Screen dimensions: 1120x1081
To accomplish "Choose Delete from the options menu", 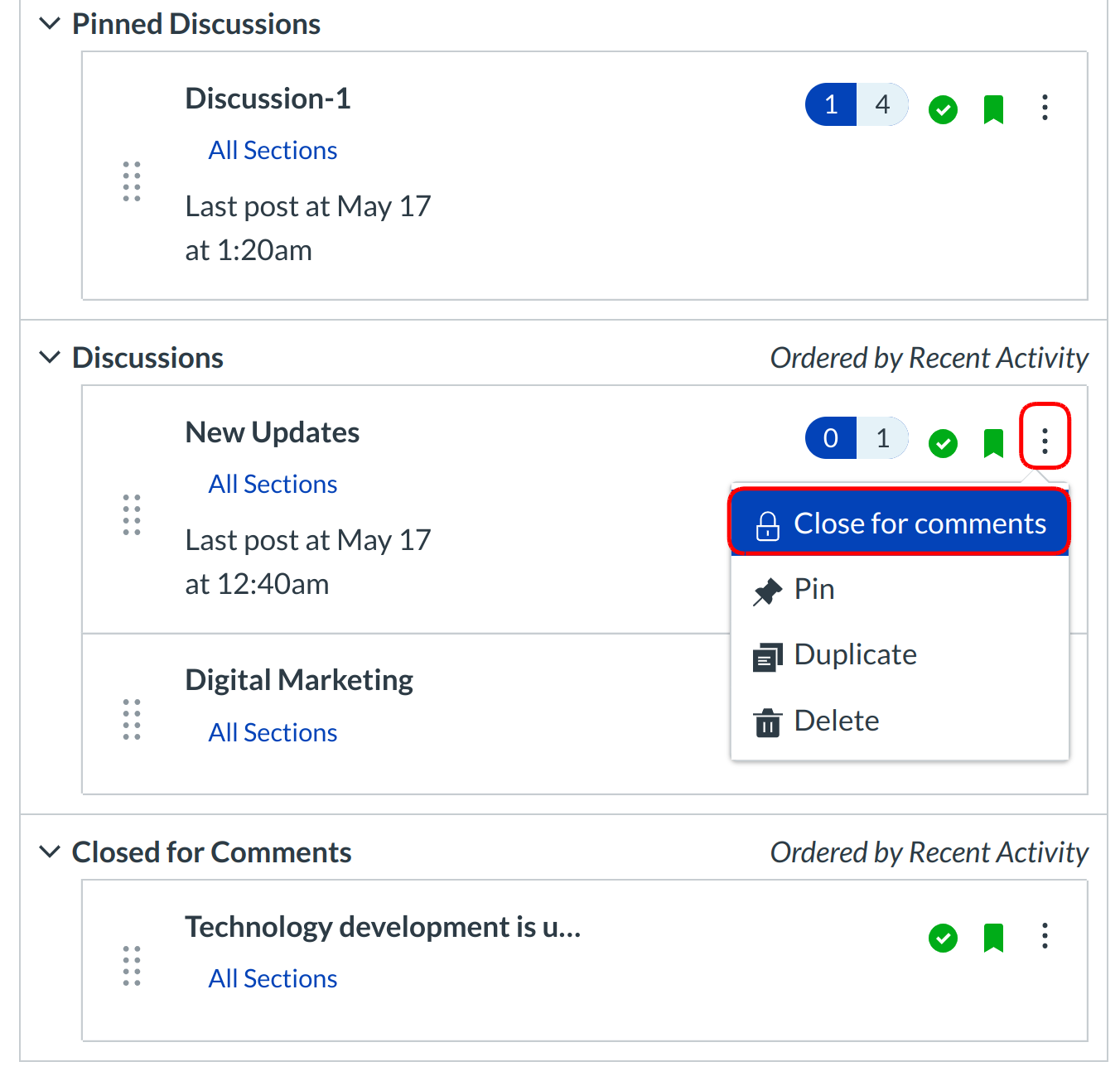I will pos(836,721).
